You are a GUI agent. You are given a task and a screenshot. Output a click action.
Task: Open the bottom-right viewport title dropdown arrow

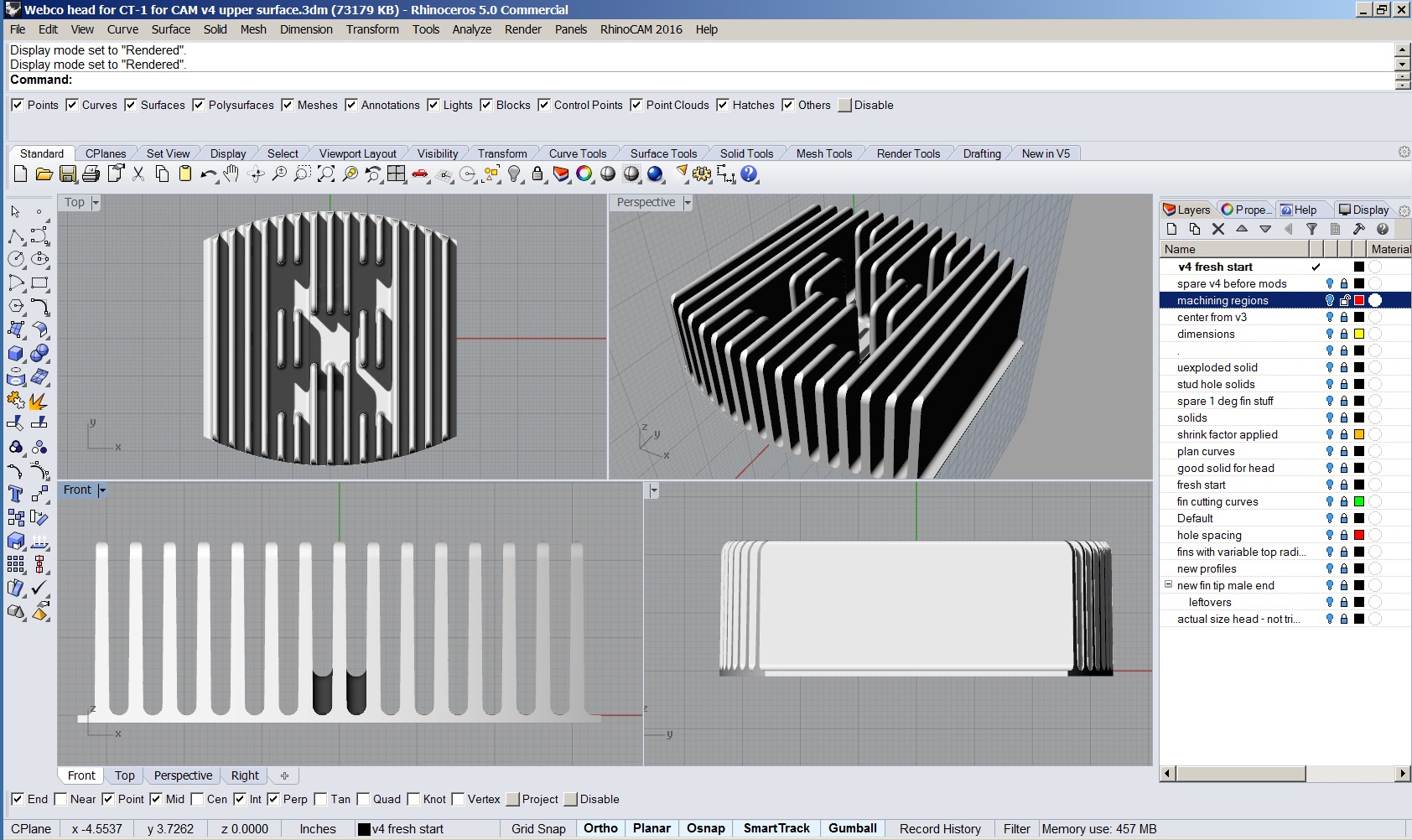(653, 490)
